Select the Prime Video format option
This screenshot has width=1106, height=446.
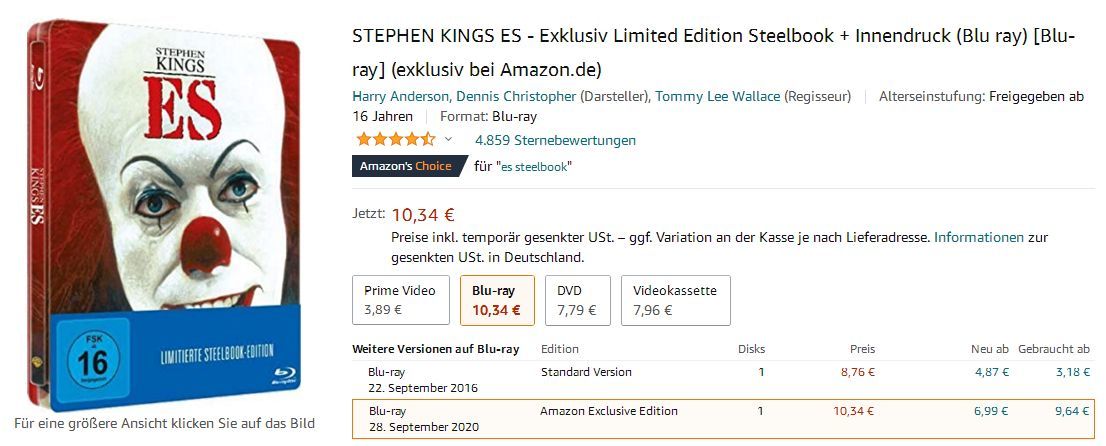coord(401,300)
